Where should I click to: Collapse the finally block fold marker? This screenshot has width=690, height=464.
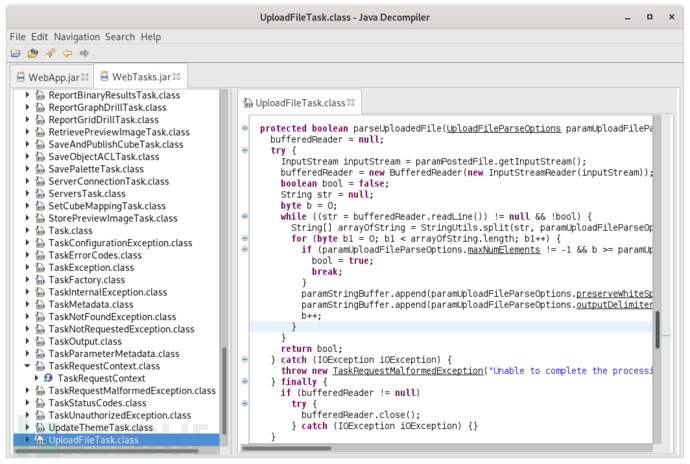[x=245, y=381]
